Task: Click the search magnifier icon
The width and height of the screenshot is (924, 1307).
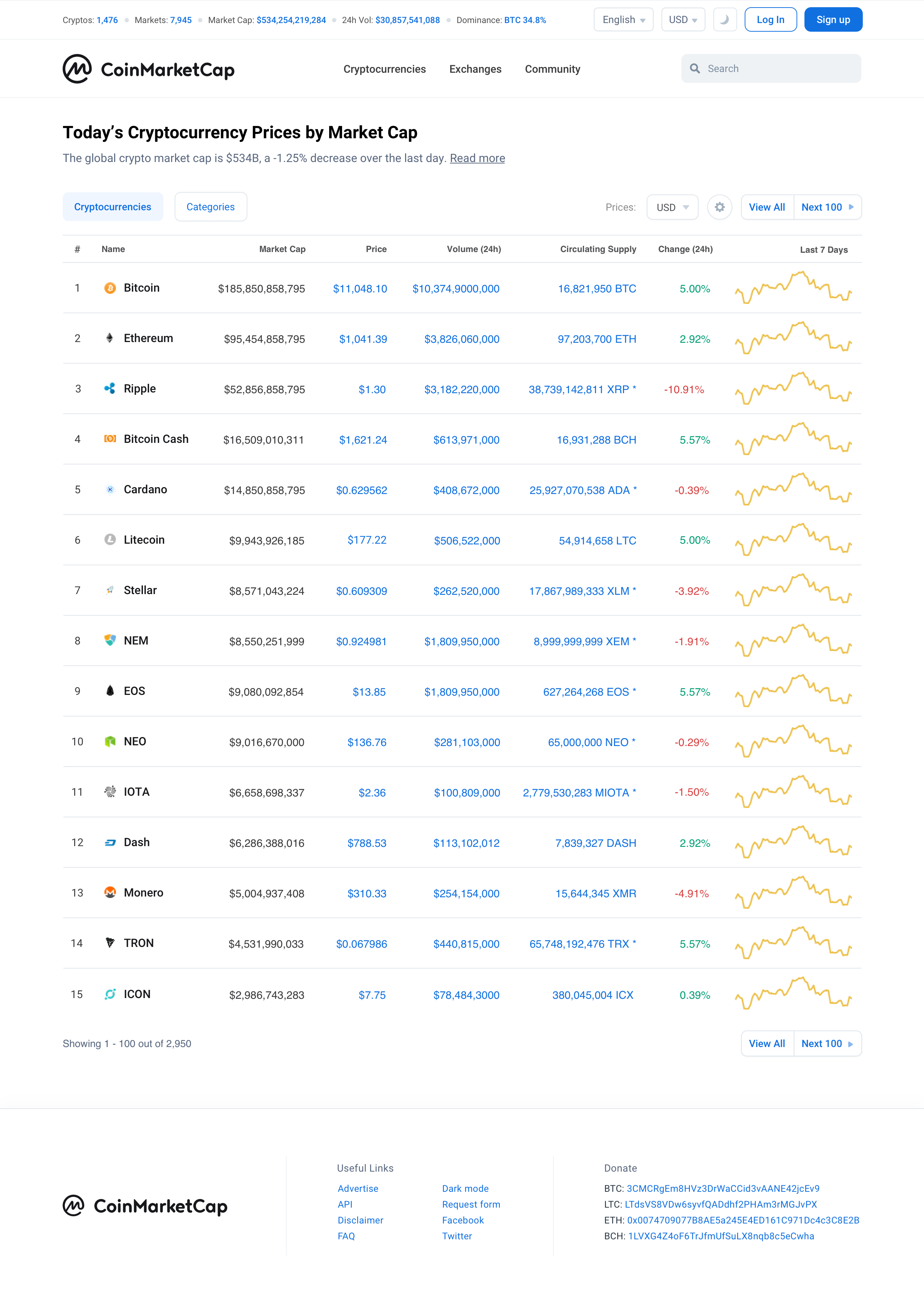Action: (x=695, y=69)
